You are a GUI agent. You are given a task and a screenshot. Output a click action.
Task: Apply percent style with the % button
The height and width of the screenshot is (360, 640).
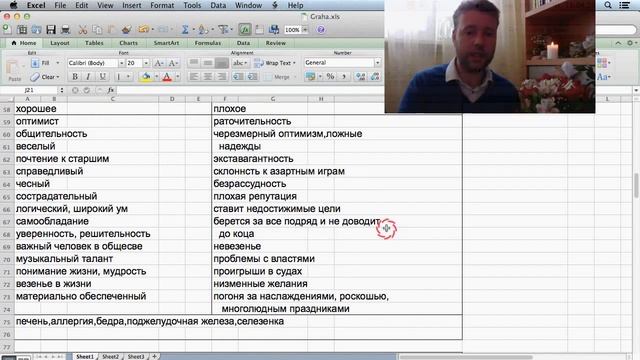330,76
